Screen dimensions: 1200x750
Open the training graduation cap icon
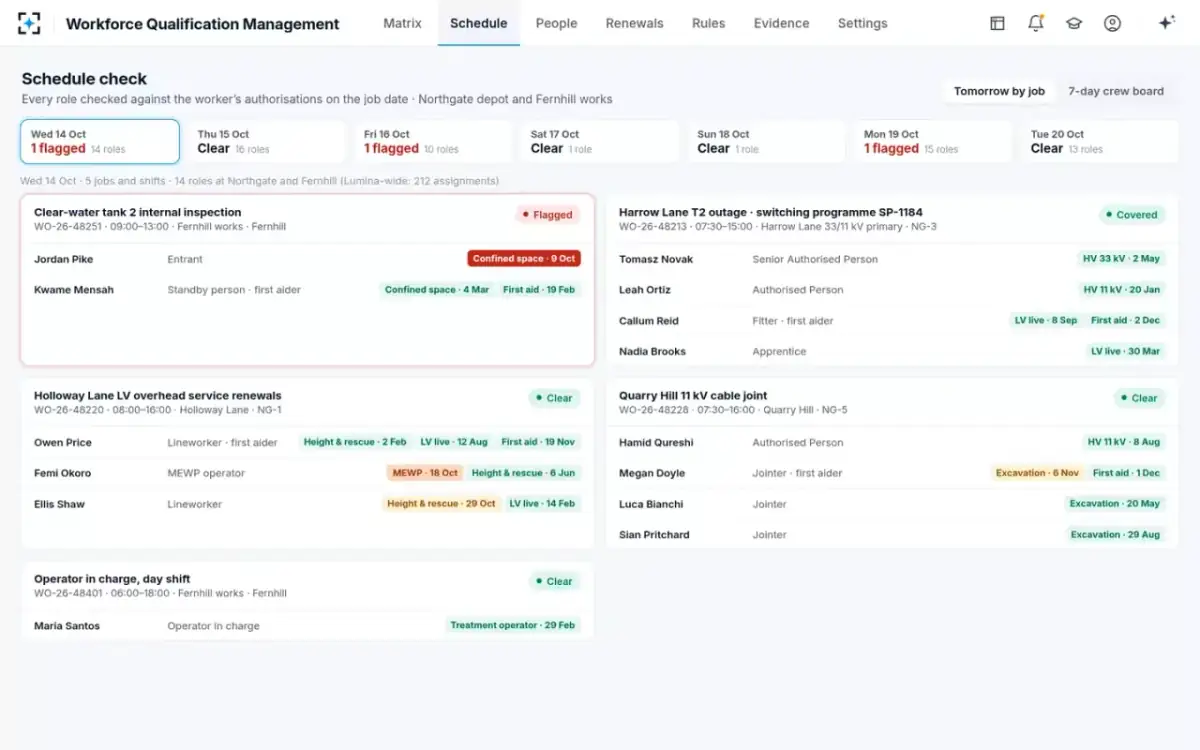click(x=1074, y=23)
